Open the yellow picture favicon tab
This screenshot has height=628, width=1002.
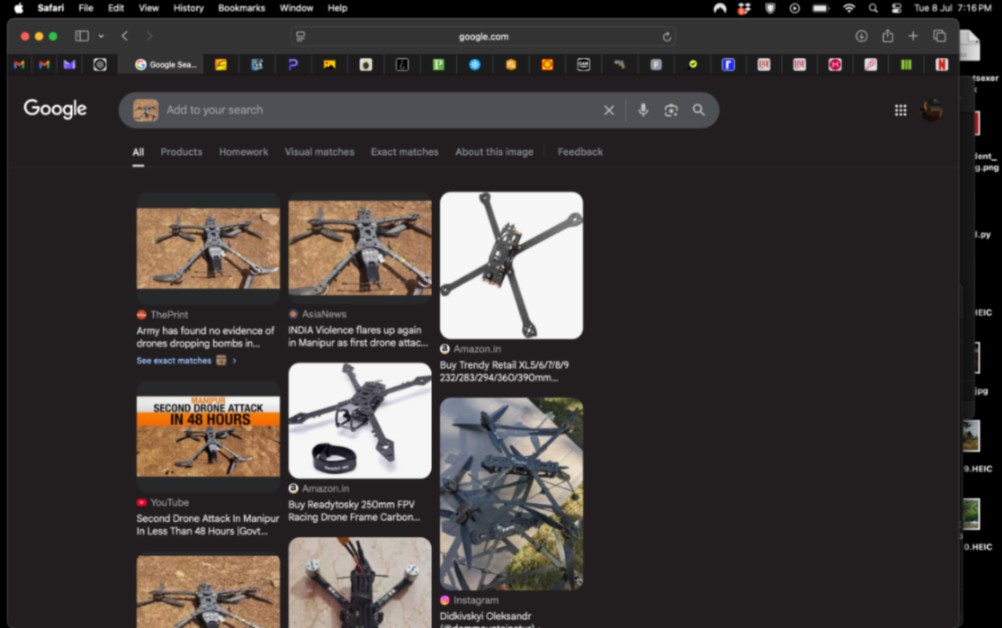click(x=330, y=65)
